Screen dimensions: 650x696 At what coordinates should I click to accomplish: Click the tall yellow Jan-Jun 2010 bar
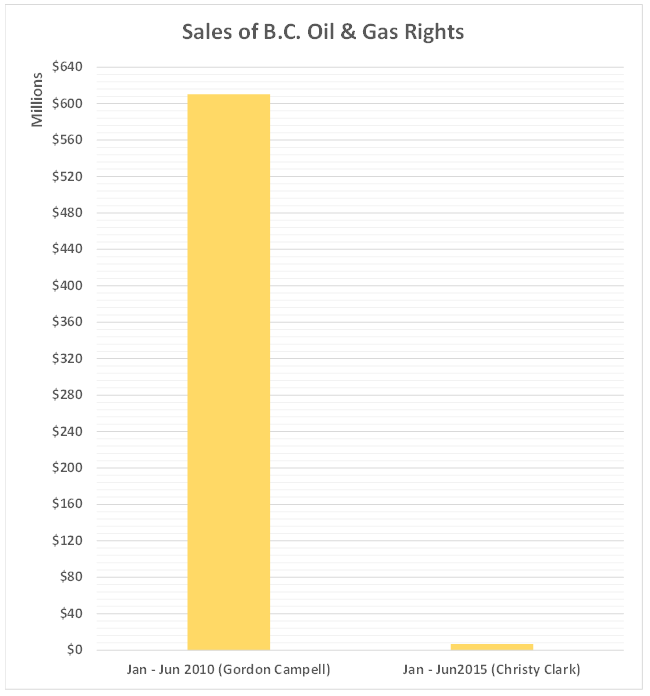coord(228,372)
